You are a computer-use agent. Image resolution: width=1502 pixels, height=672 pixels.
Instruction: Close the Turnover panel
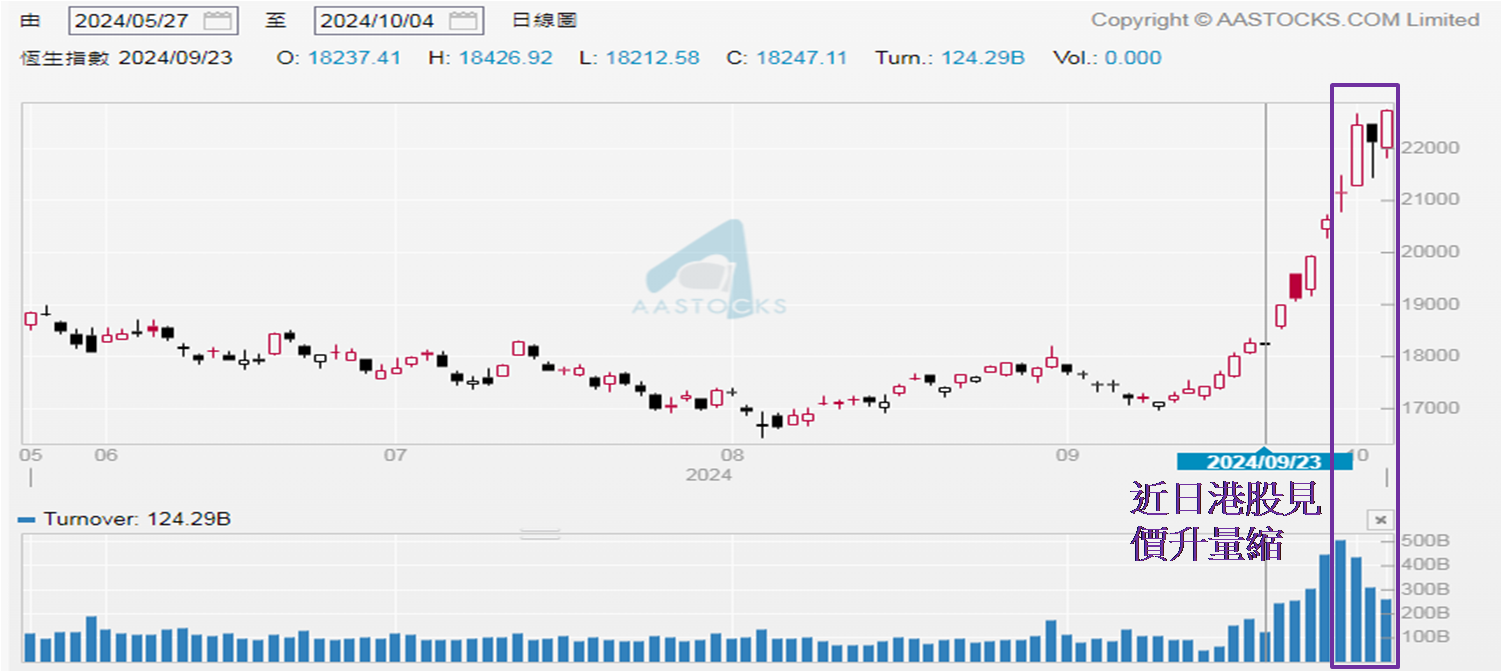click(x=1379, y=519)
